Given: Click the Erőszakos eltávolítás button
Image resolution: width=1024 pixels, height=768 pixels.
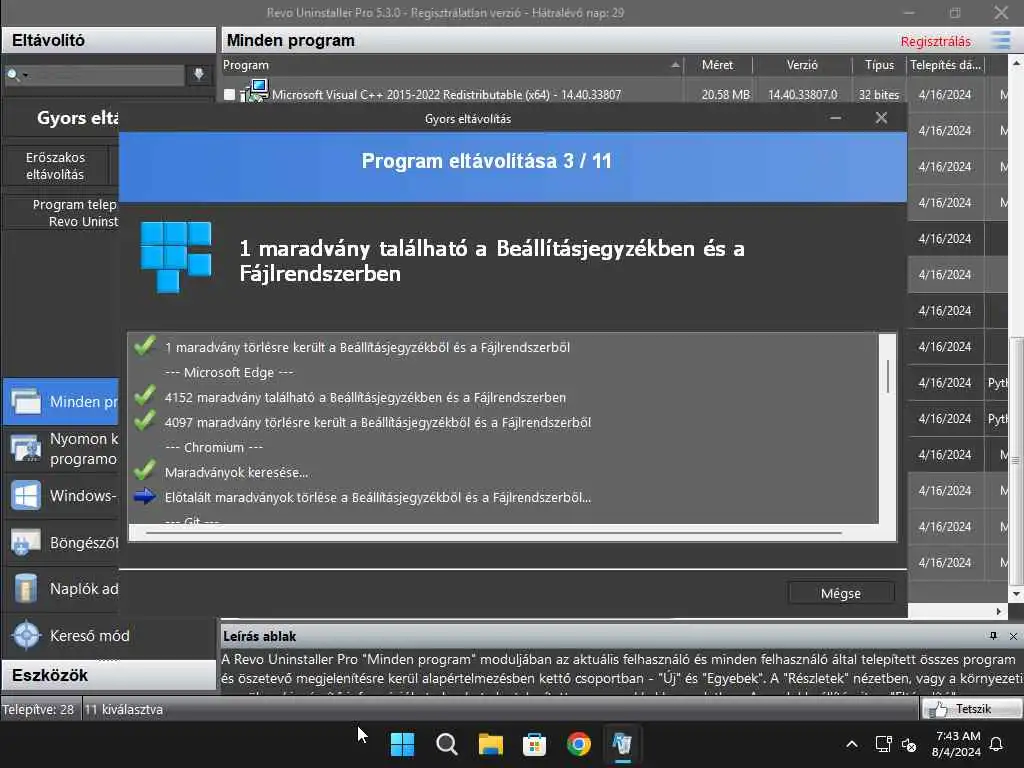Looking at the screenshot, I should (56, 166).
